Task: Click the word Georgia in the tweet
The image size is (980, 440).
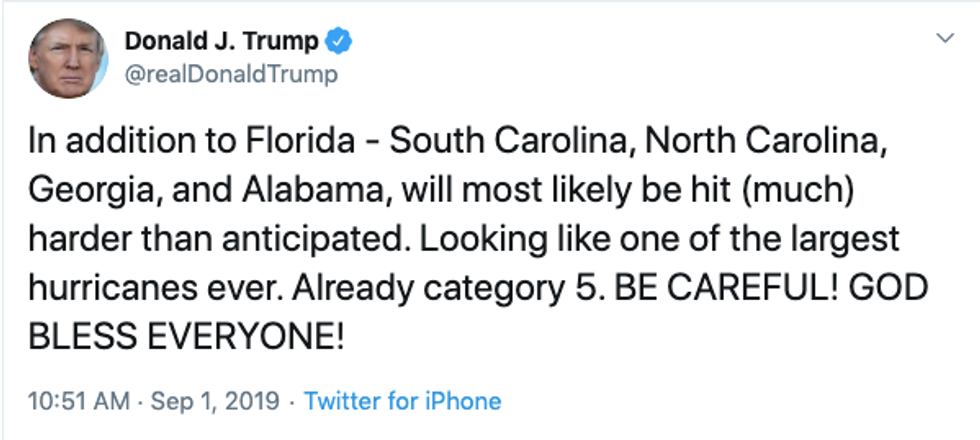Action: (x=86, y=190)
